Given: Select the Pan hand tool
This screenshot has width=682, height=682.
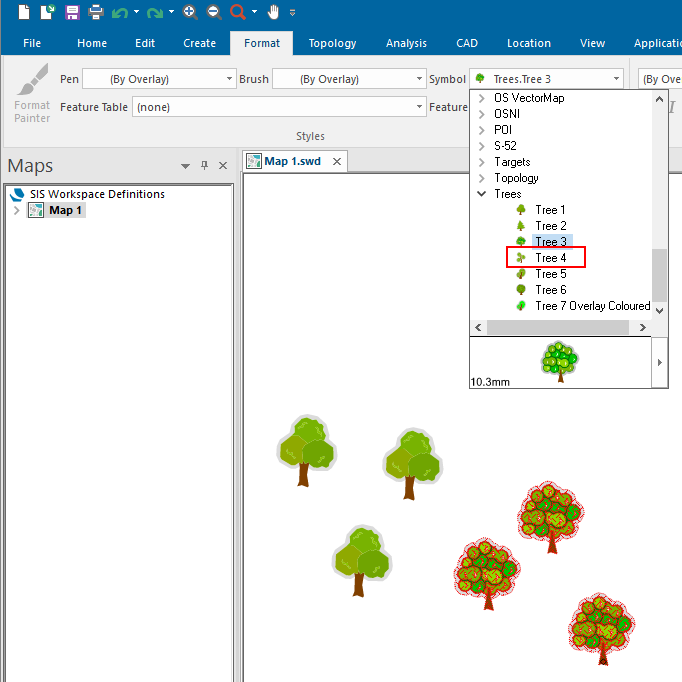Looking at the screenshot, I should click(x=273, y=12).
